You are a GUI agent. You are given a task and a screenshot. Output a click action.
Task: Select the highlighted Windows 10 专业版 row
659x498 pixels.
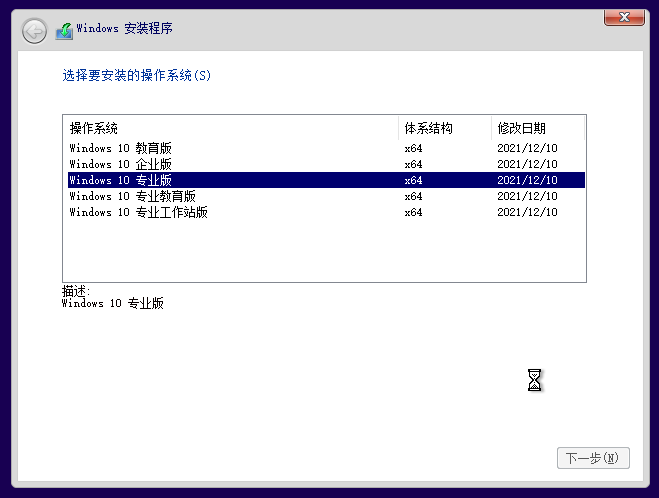click(x=326, y=180)
